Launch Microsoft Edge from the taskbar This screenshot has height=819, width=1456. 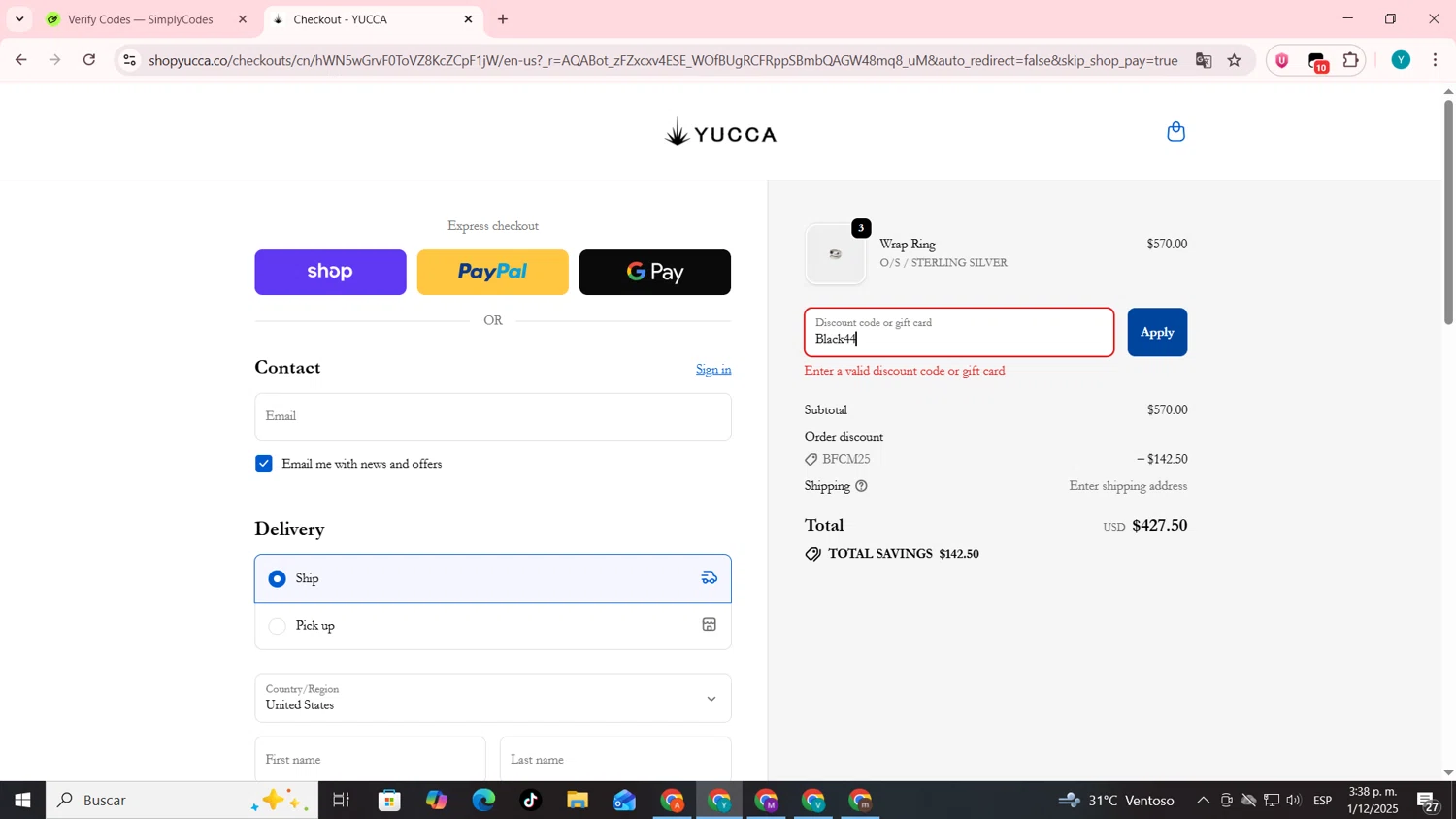[483, 801]
